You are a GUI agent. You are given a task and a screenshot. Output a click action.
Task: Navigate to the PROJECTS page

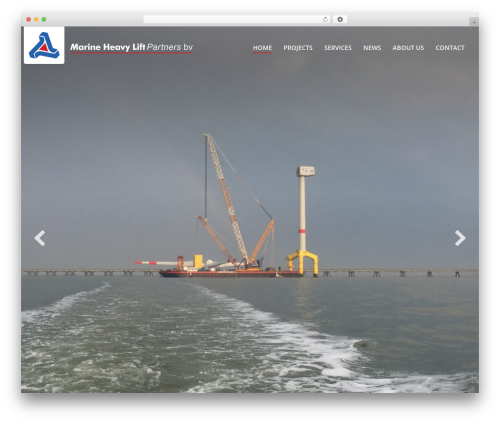(298, 48)
